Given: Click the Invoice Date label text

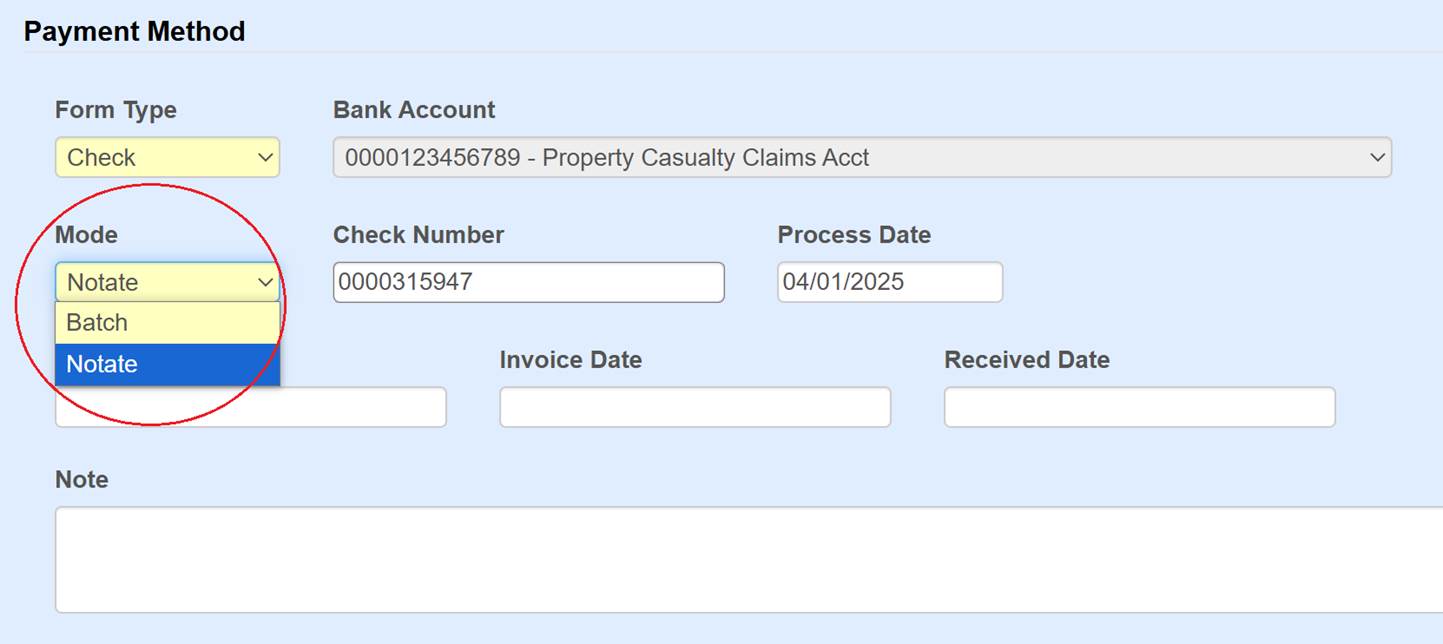Looking at the screenshot, I should tap(570, 360).
